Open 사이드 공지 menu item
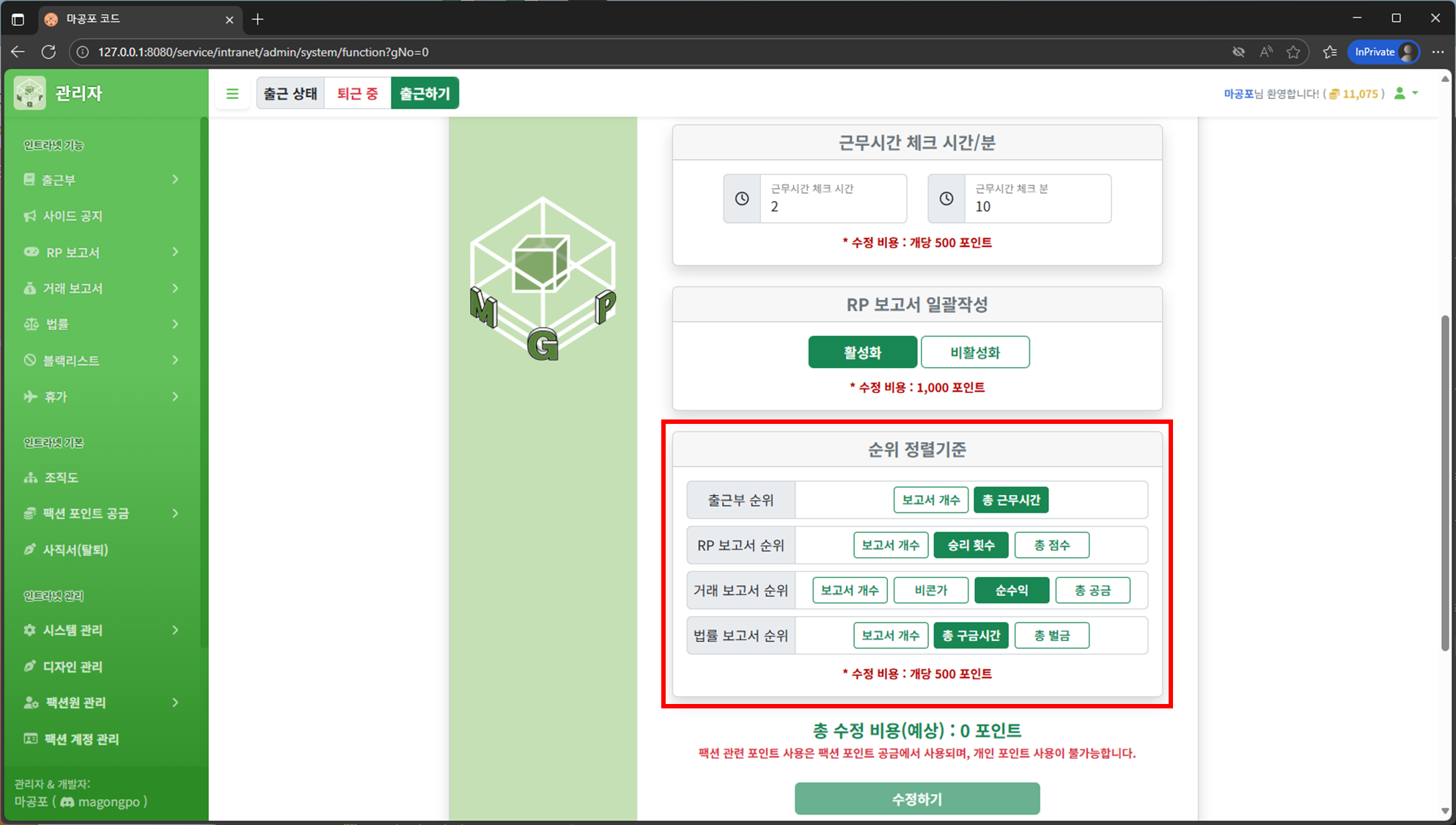Image resolution: width=1456 pixels, height=825 pixels. (x=103, y=216)
